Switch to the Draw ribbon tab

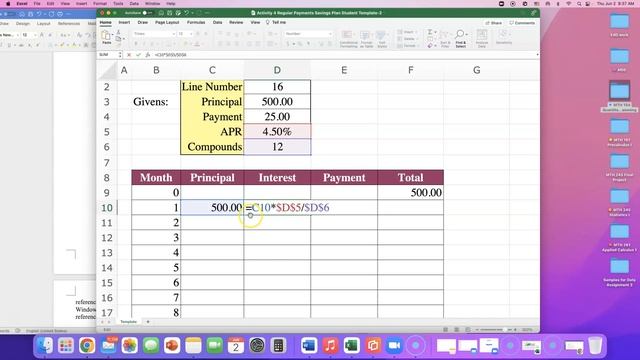[142, 22]
